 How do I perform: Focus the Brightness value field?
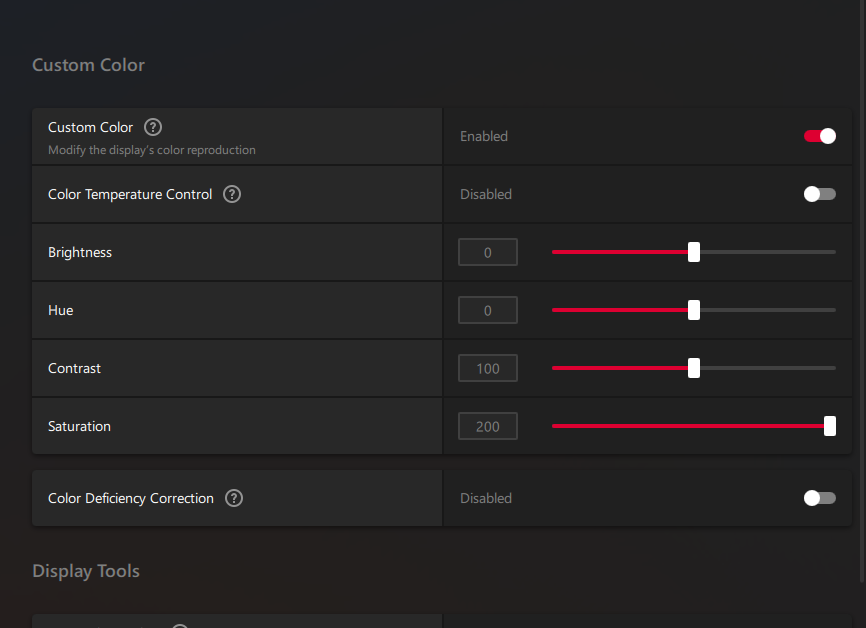(x=488, y=252)
